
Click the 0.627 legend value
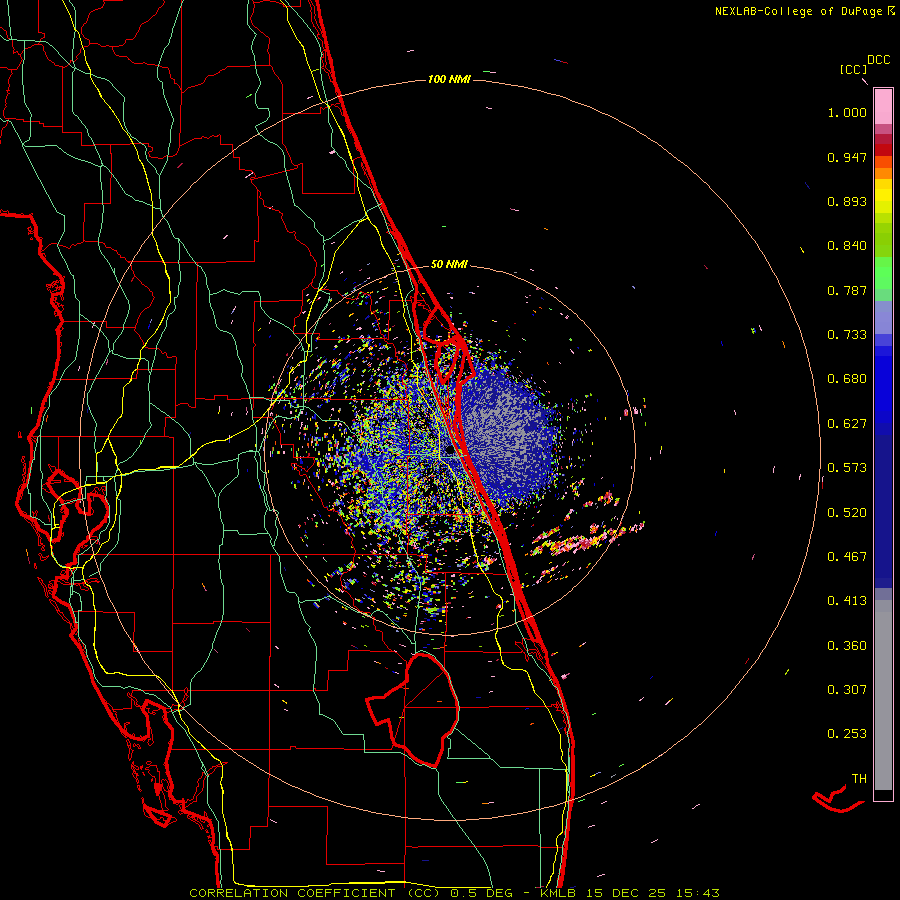(847, 424)
